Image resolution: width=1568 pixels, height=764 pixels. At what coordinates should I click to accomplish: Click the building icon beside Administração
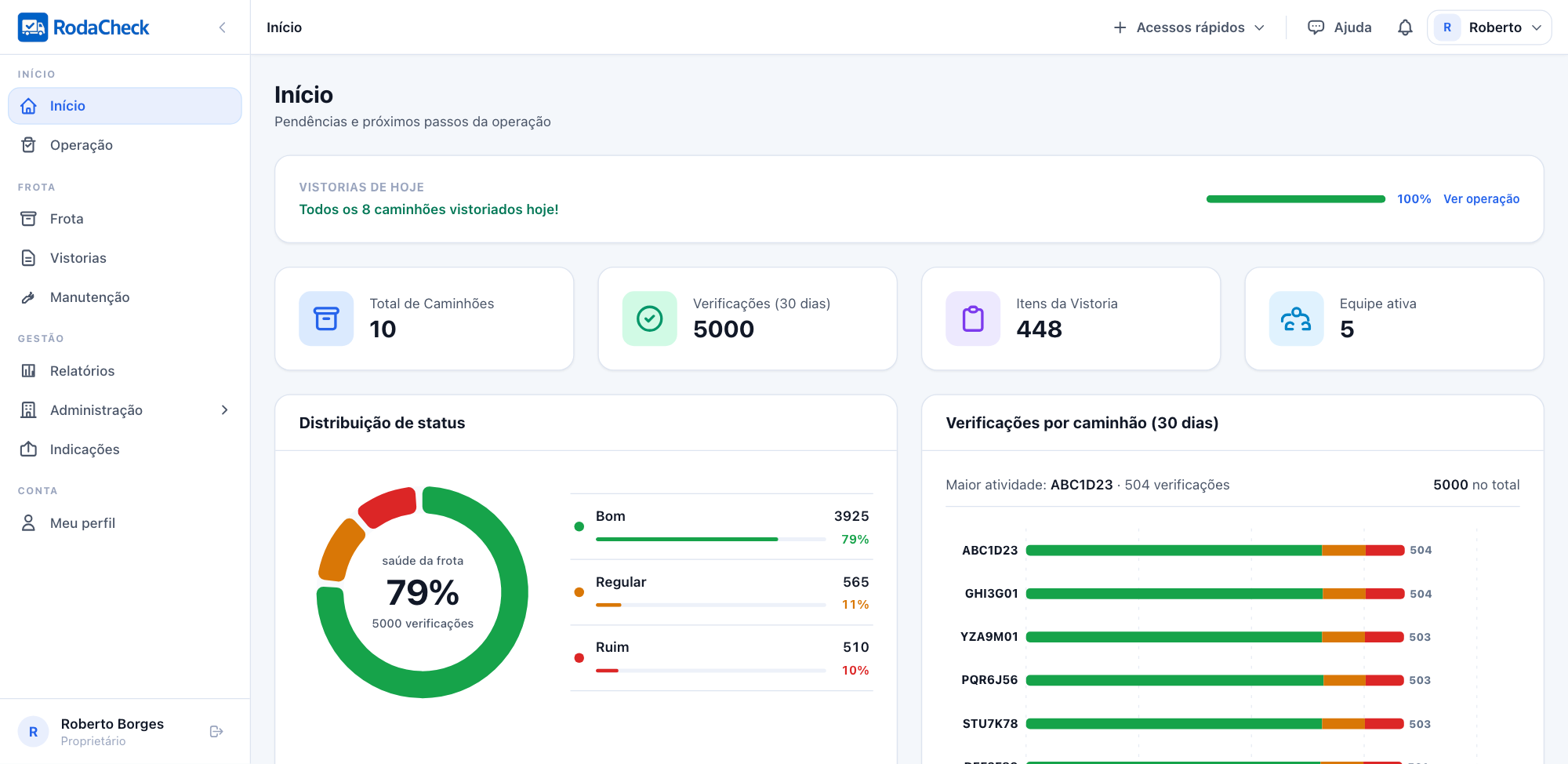(29, 410)
